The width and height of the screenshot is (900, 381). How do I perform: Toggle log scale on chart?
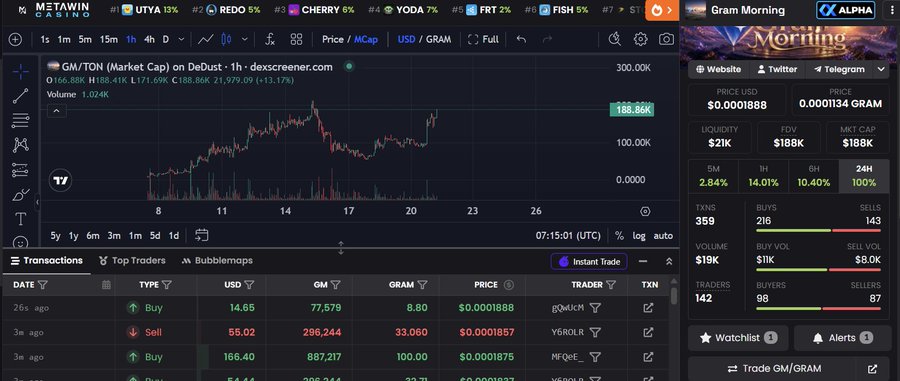click(639, 236)
